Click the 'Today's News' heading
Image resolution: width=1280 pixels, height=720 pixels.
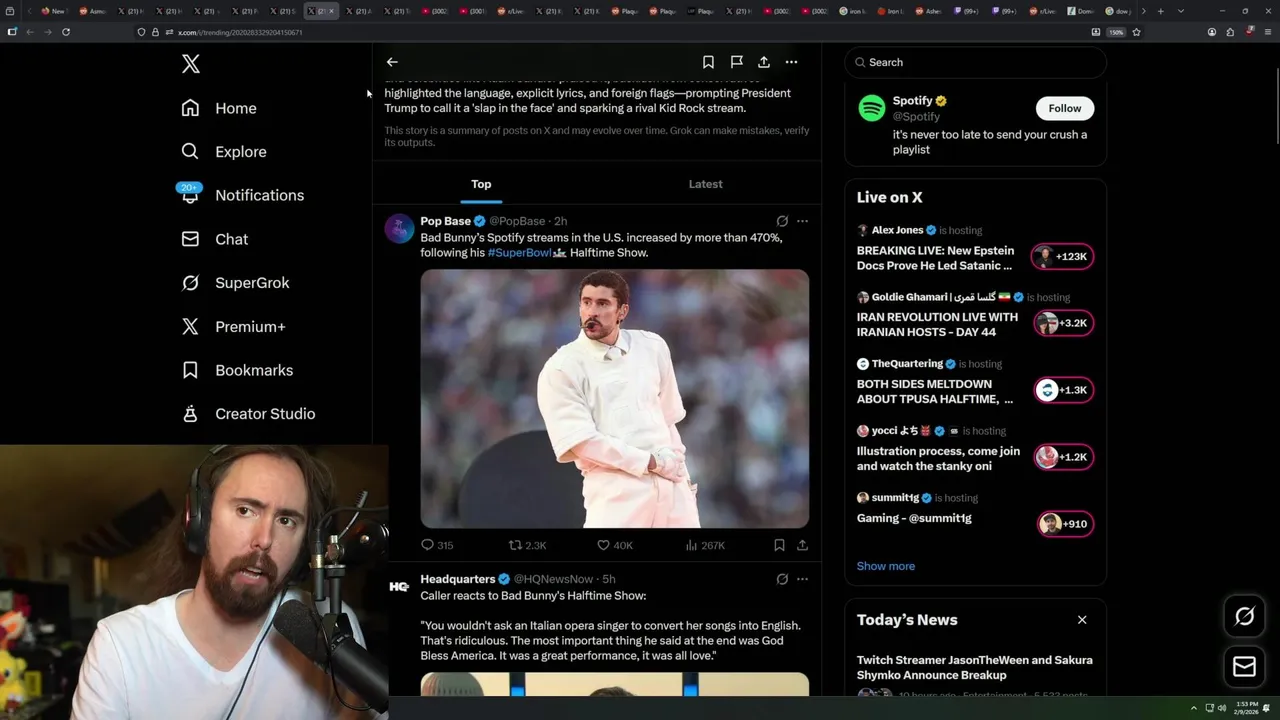pos(907,620)
